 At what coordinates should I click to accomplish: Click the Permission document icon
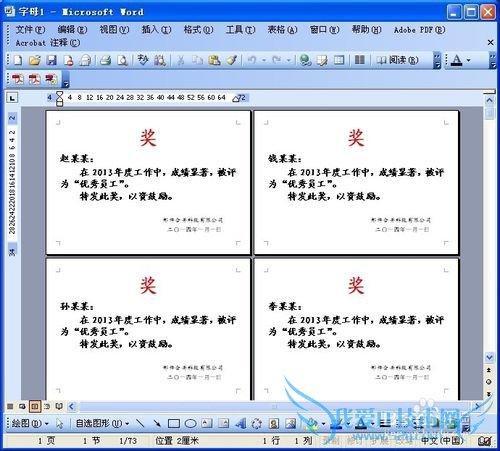68,60
